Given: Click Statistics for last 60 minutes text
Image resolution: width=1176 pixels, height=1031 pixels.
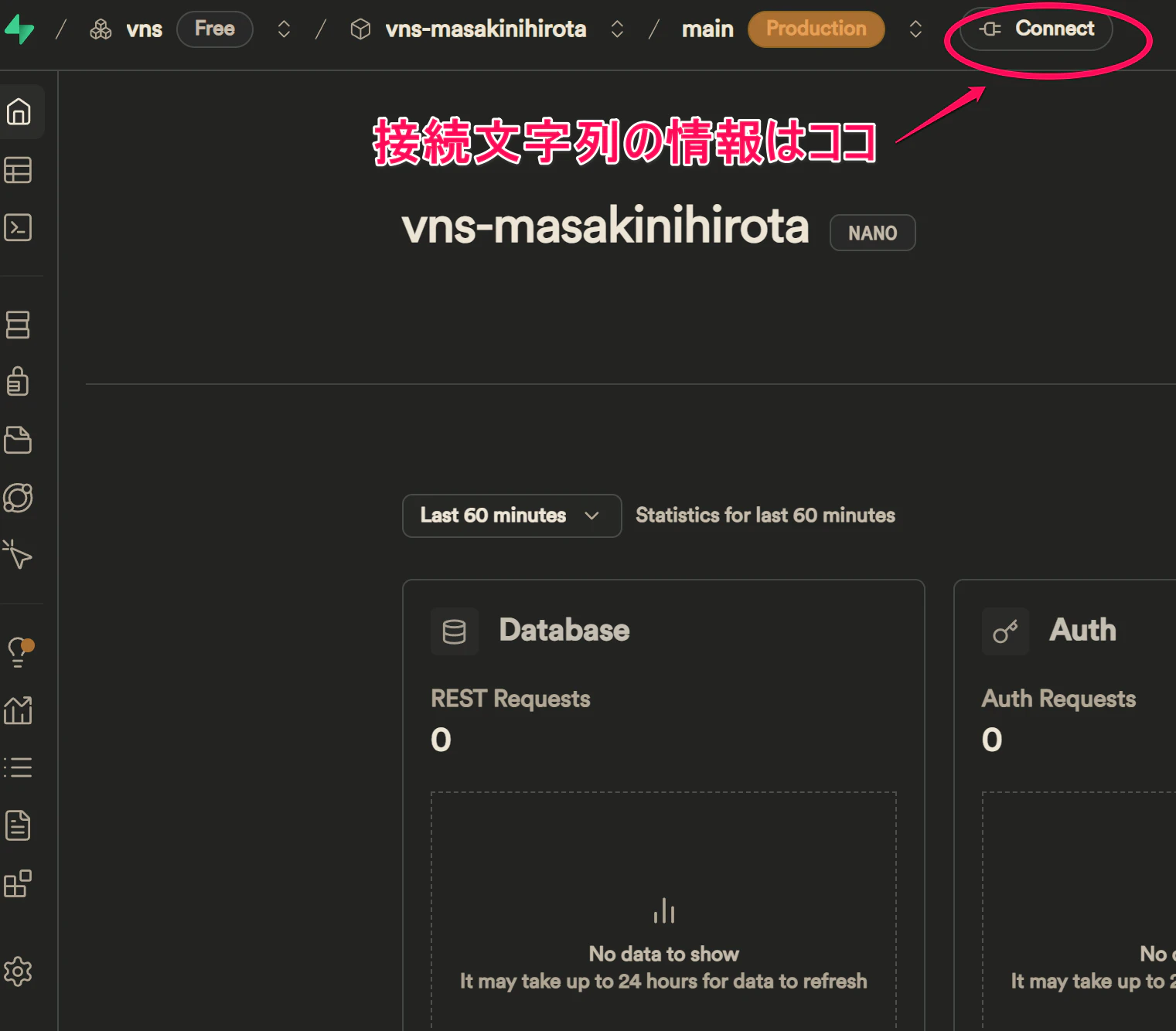Looking at the screenshot, I should pyautogui.click(x=765, y=515).
